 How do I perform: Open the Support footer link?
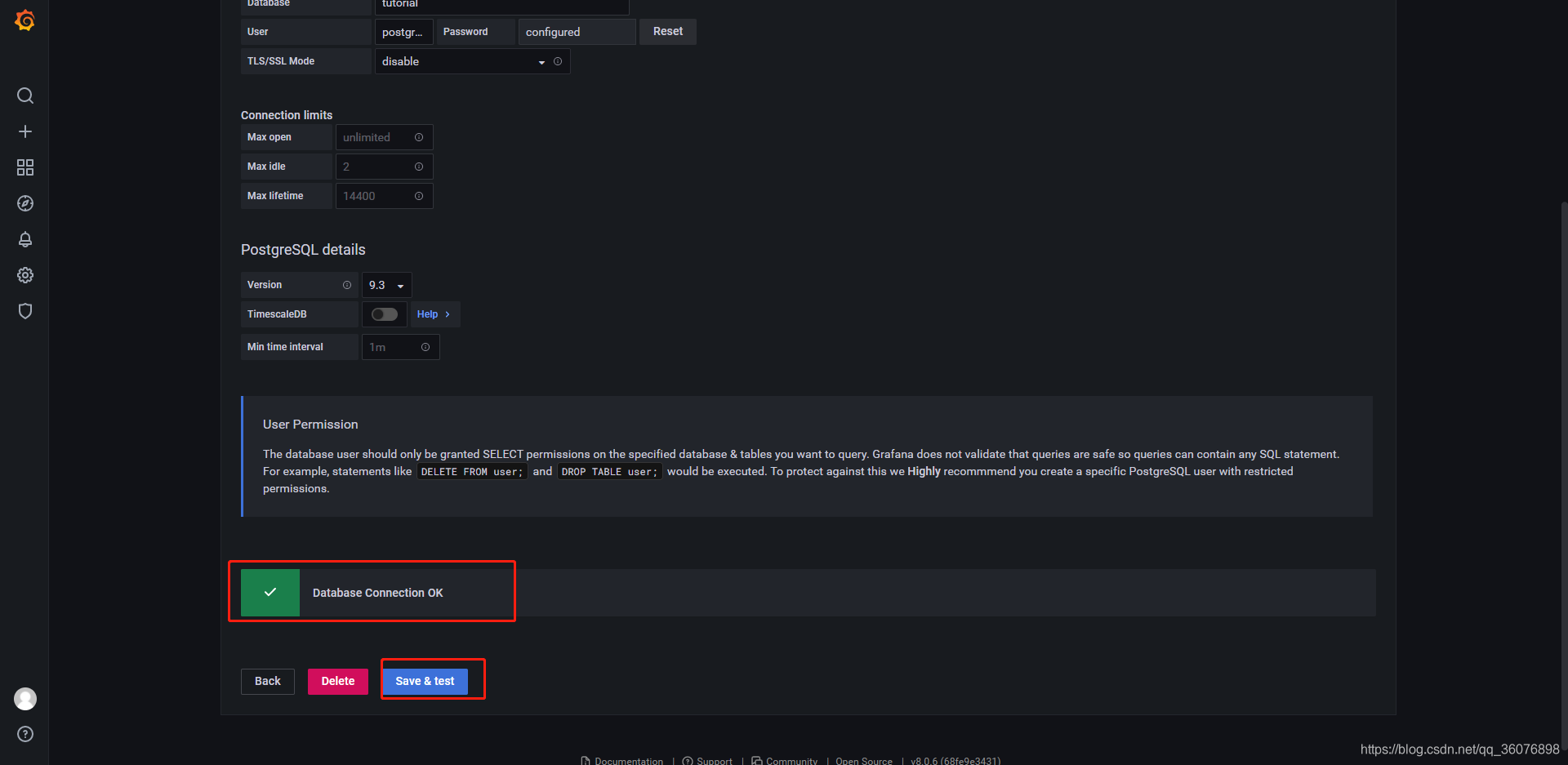click(x=707, y=760)
